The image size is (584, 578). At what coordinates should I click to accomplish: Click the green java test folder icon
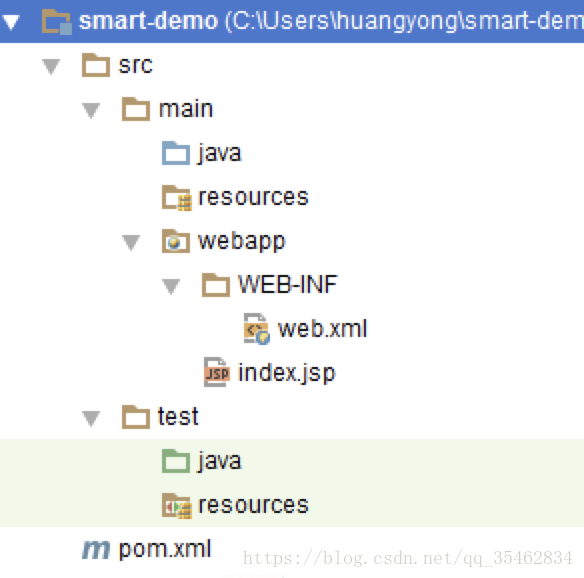[176, 461]
